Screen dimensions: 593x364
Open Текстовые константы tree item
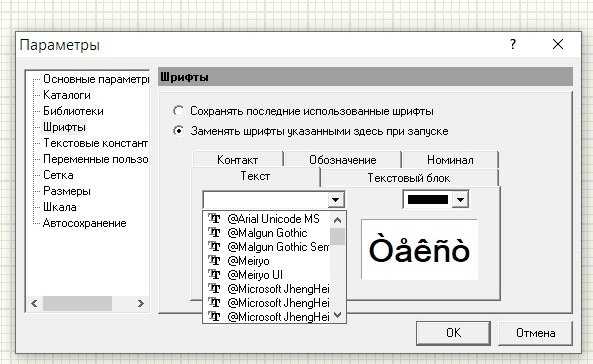point(95,143)
